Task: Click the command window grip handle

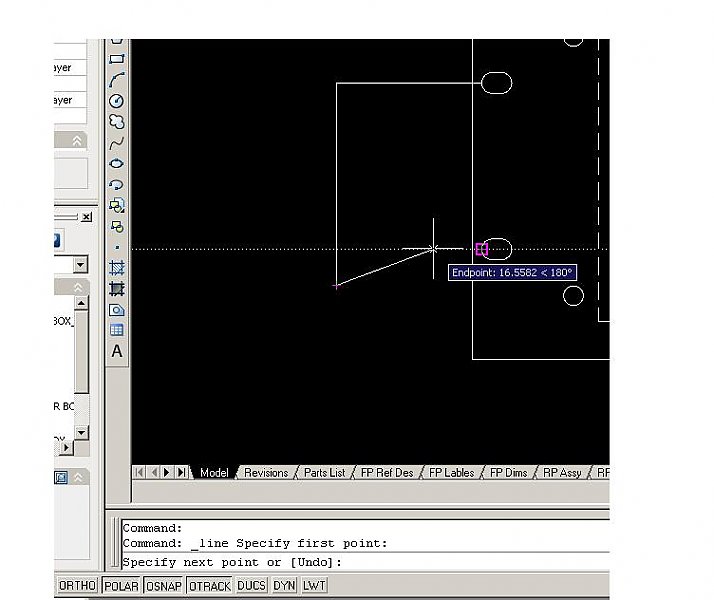Action: point(116,543)
